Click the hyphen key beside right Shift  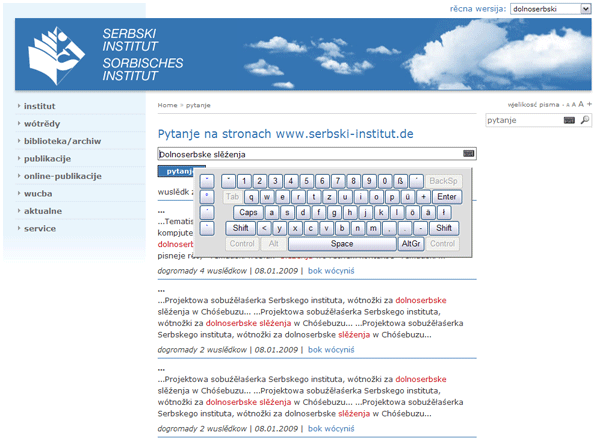coord(420,228)
